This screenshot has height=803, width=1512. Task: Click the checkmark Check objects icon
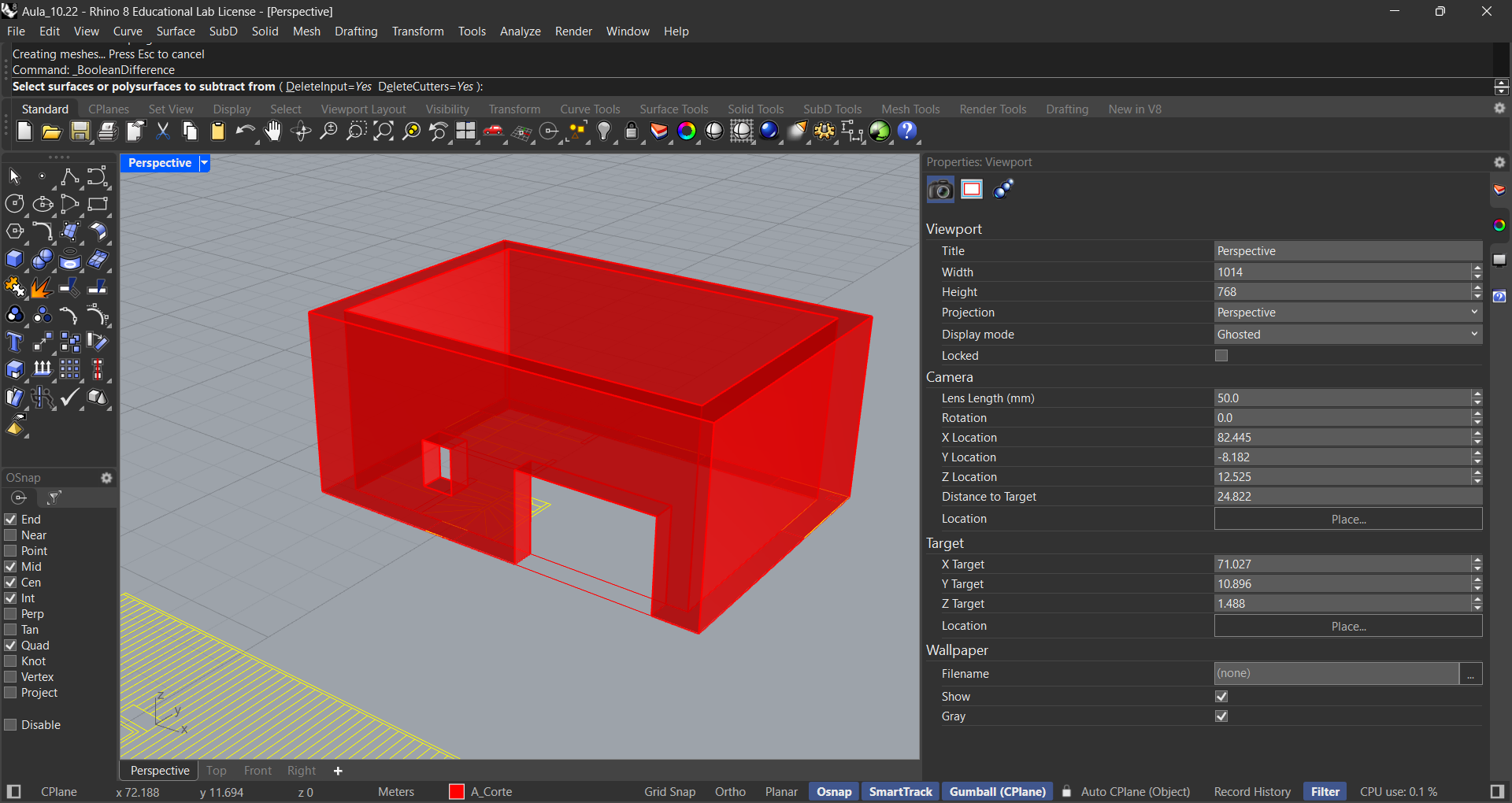69,398
